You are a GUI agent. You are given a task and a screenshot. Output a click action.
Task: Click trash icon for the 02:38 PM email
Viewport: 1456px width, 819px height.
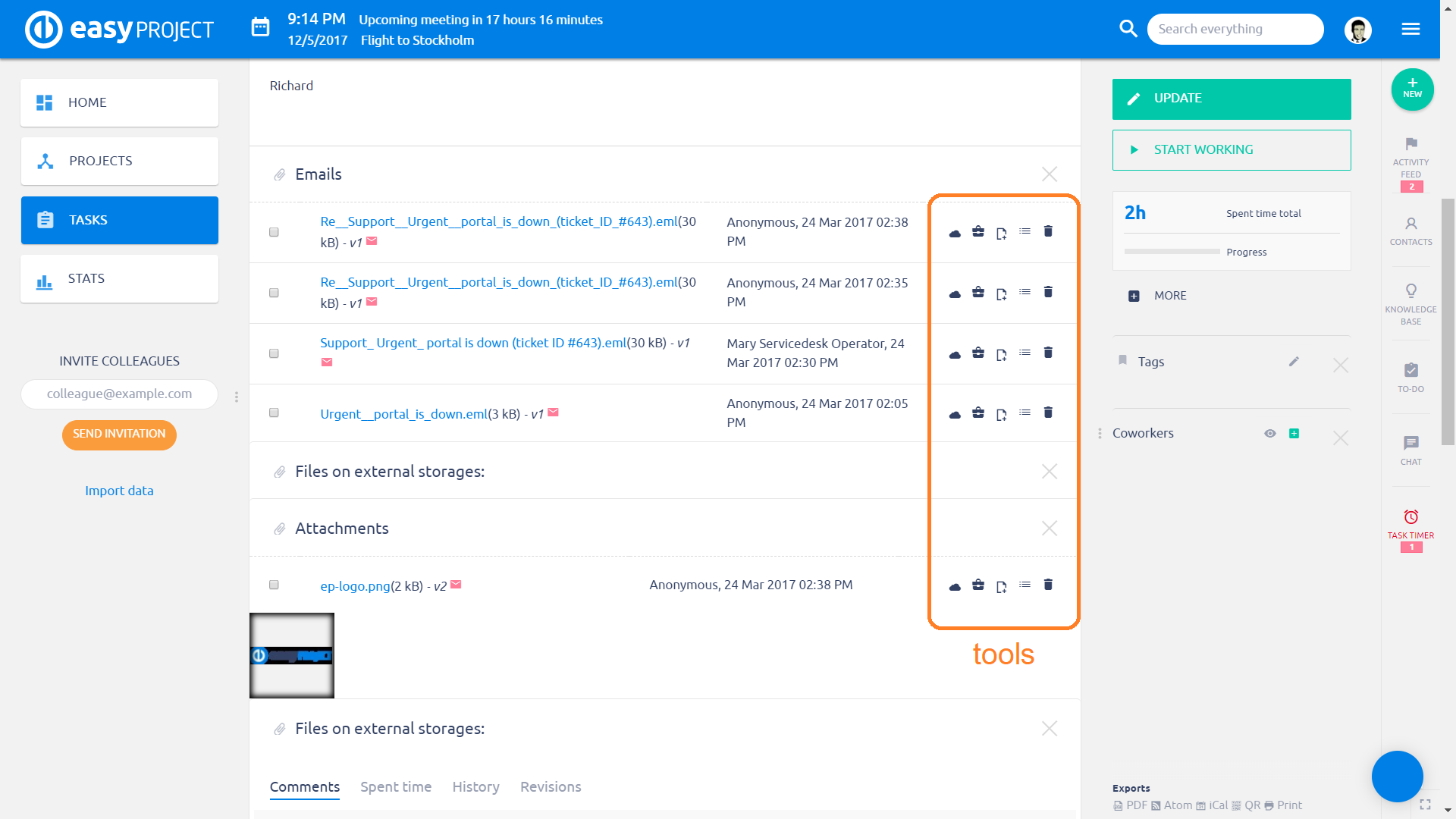[1048, 231]
